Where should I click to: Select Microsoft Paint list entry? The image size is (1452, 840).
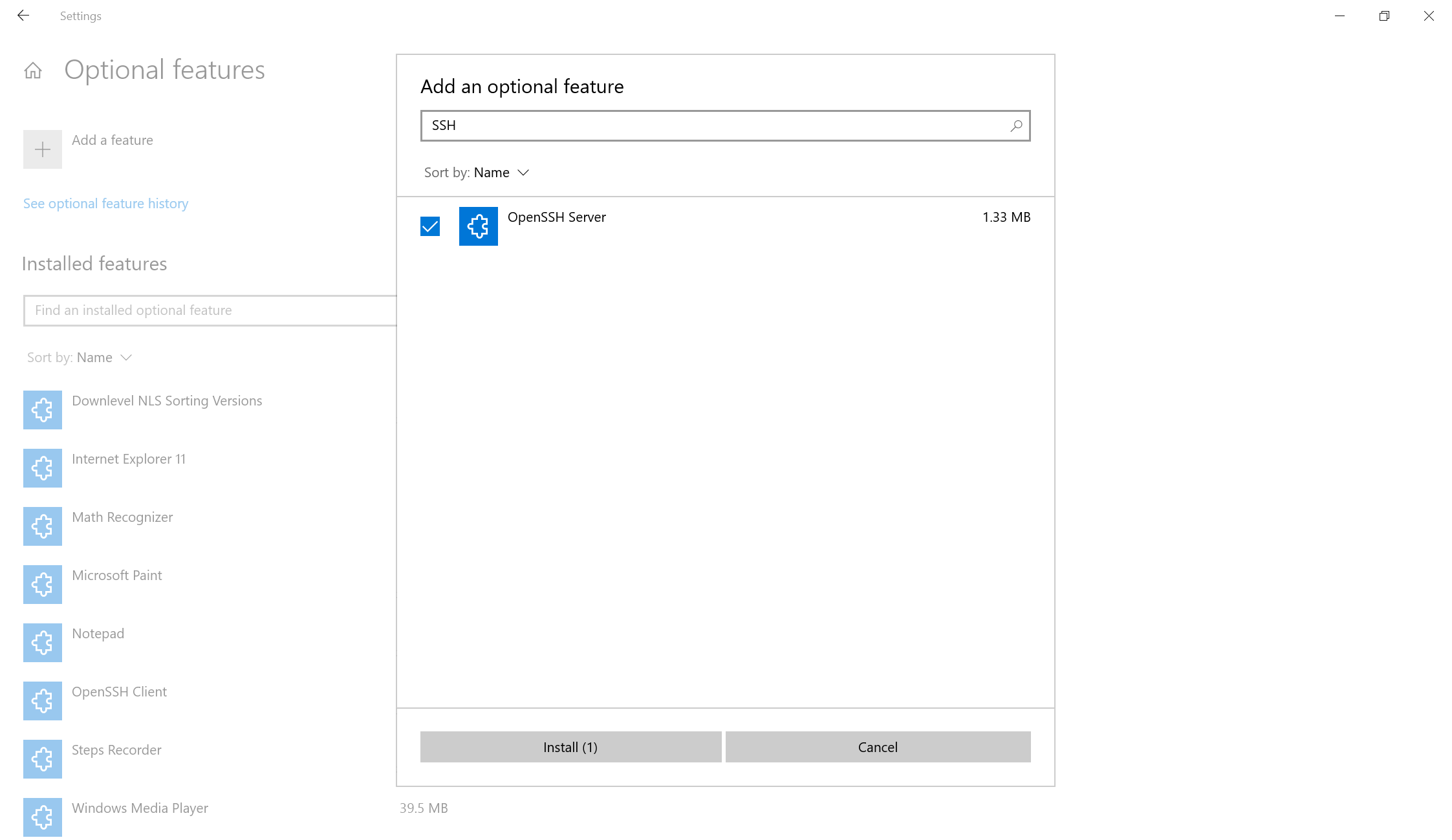(x=117, y=576)
